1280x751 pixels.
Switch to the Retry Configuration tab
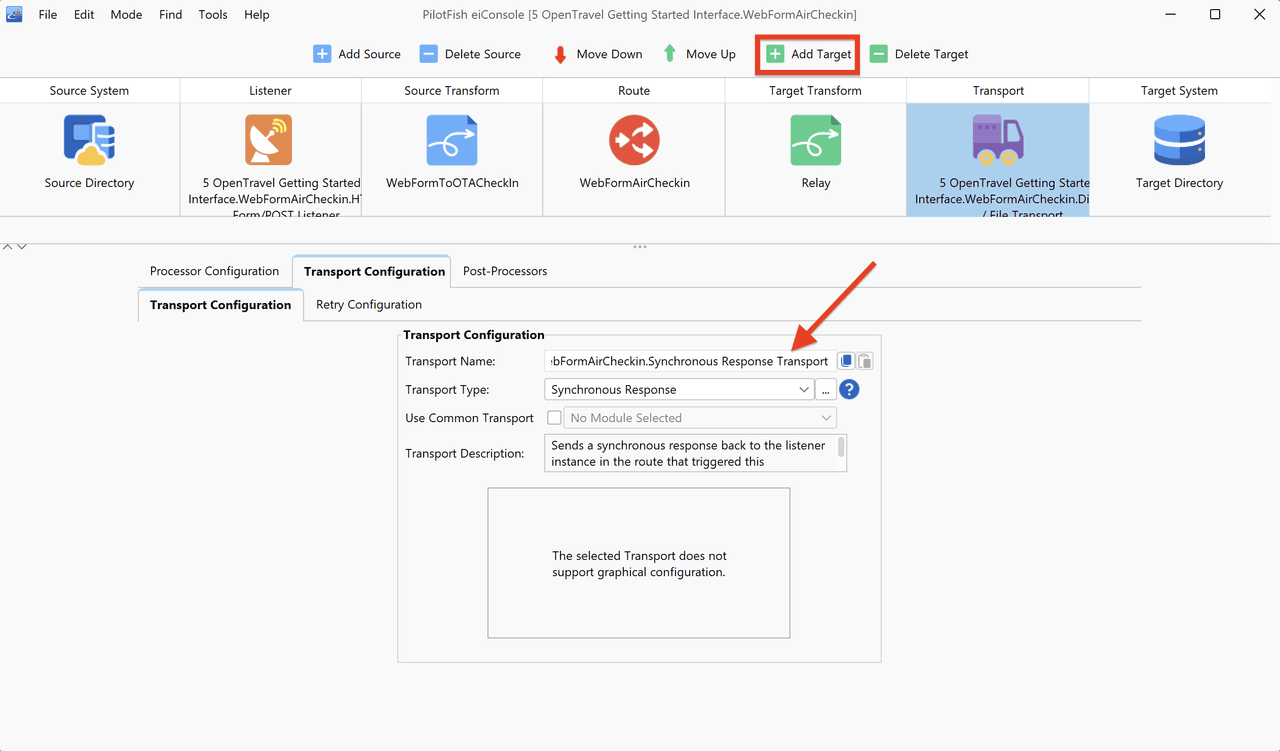coord(369,305)
